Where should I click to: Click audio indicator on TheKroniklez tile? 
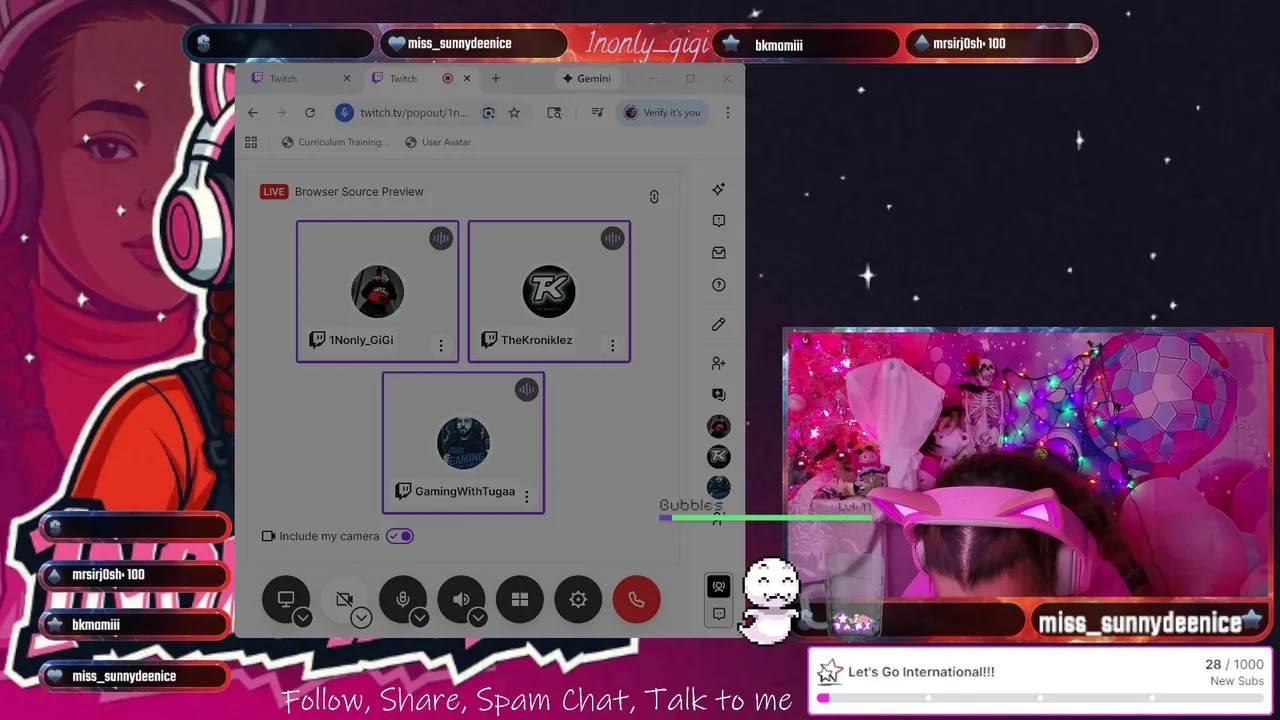[613, 238]
